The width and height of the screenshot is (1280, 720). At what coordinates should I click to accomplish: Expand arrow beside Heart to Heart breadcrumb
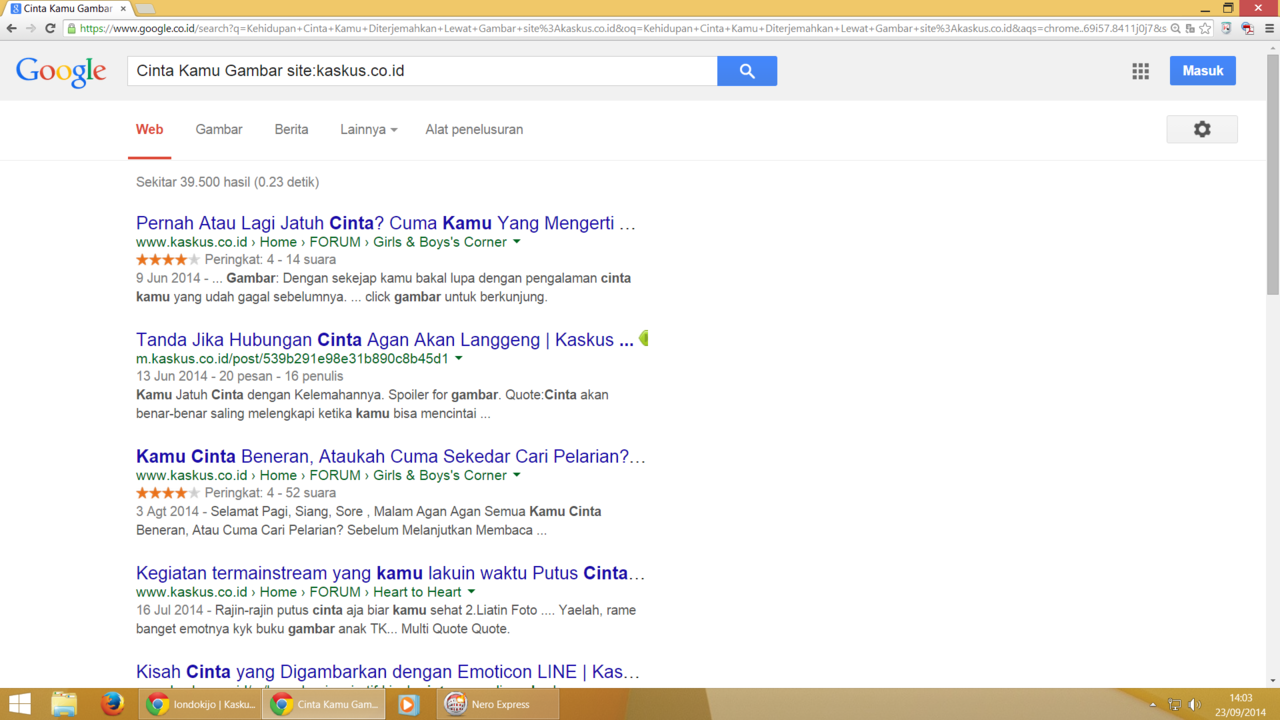tap(471, 592)
